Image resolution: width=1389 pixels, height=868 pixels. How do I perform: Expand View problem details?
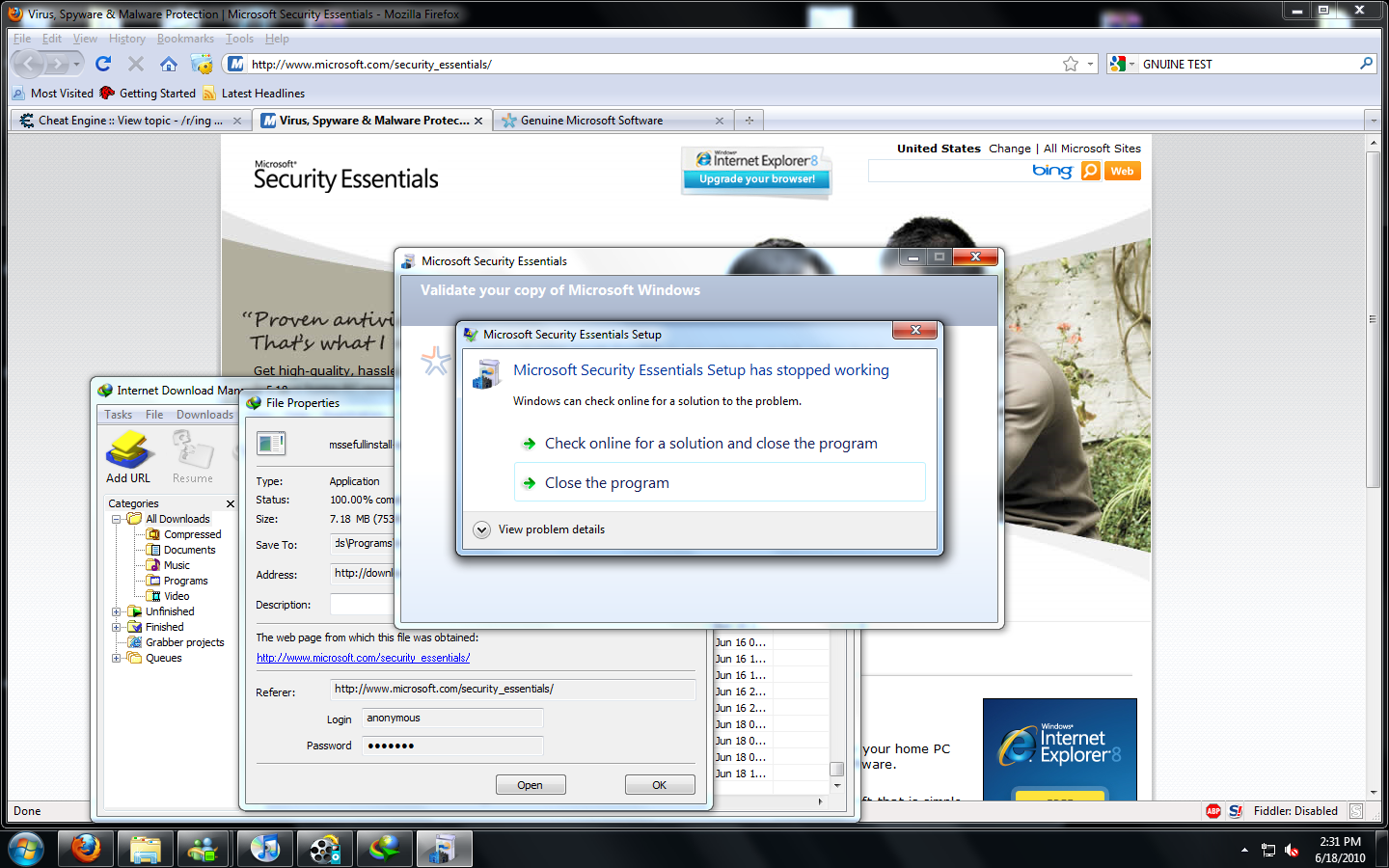[x=482, y=529]
